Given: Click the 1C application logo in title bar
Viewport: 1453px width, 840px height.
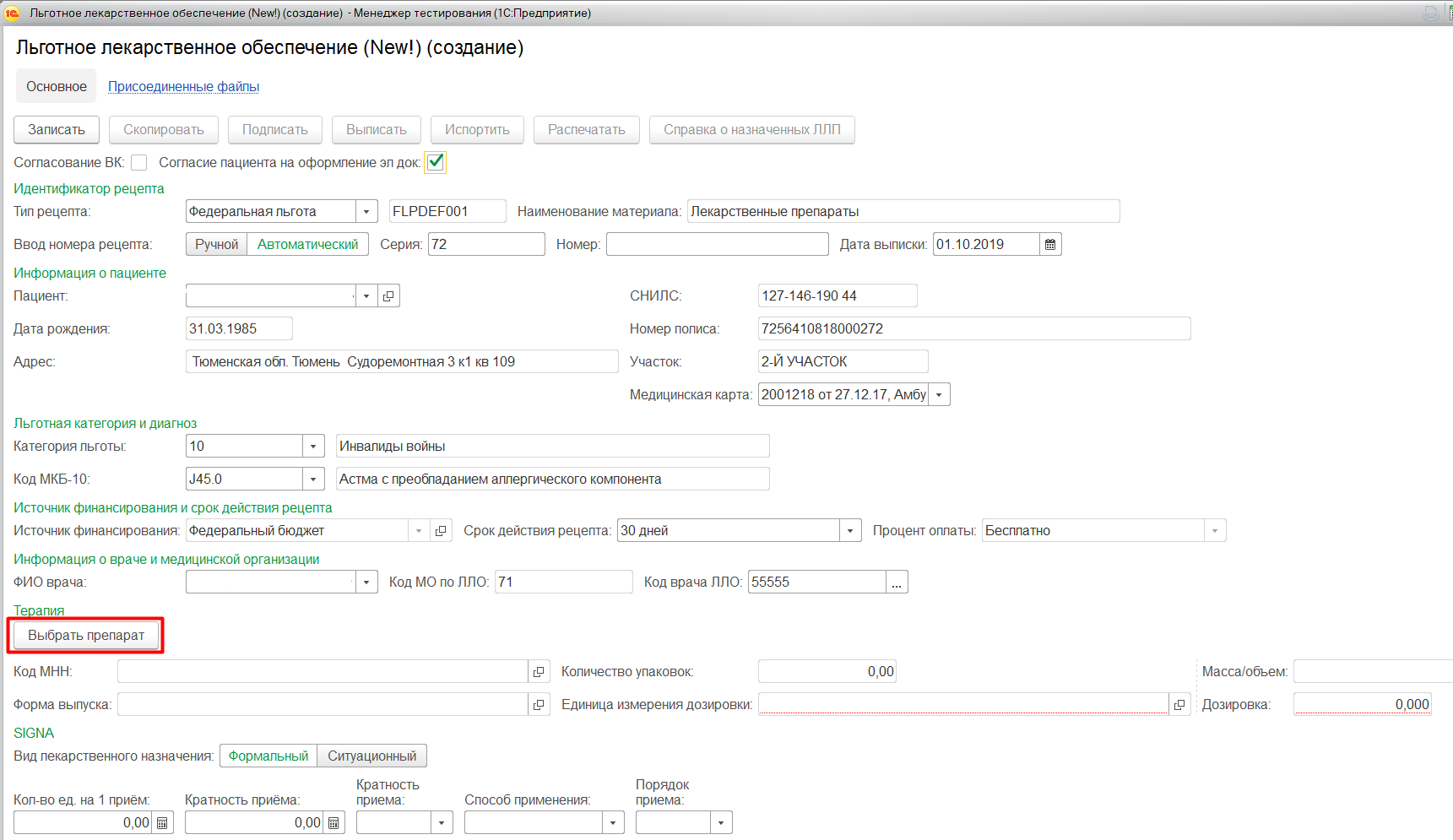Looking at the screenshot, I should click(12, 13).
